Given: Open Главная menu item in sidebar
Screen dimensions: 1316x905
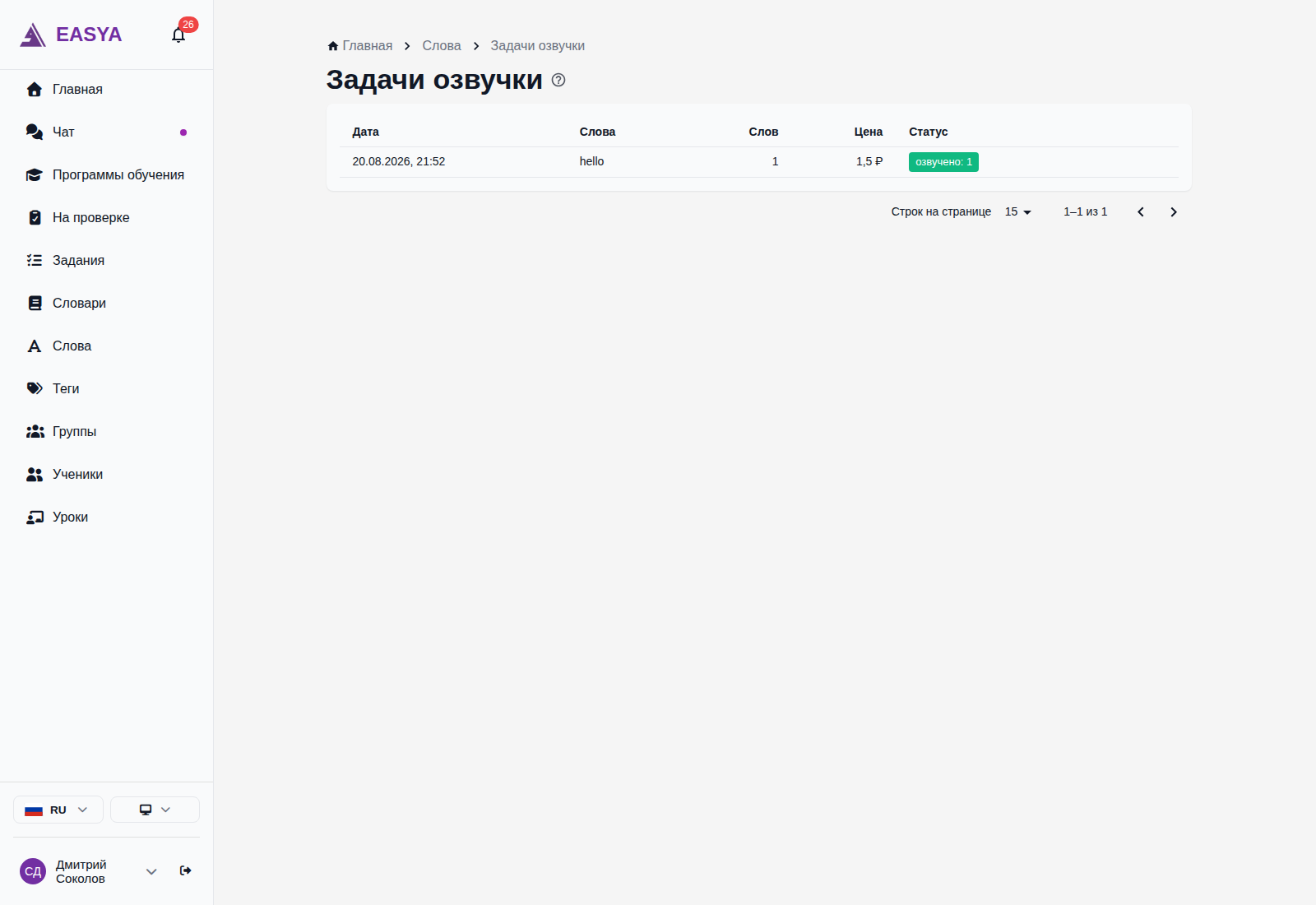Looking at the screenshot, I should (x=106, y=89).
